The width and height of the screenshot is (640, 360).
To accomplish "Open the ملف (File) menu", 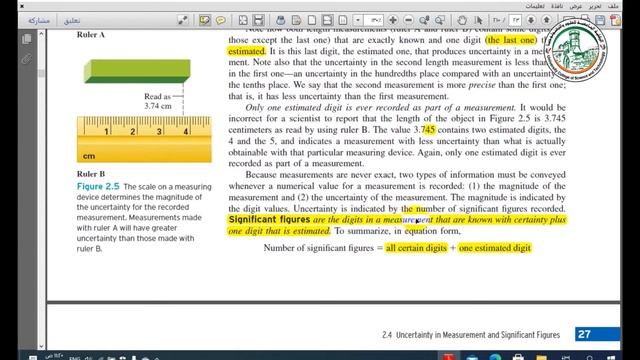I will click(613, 6).
